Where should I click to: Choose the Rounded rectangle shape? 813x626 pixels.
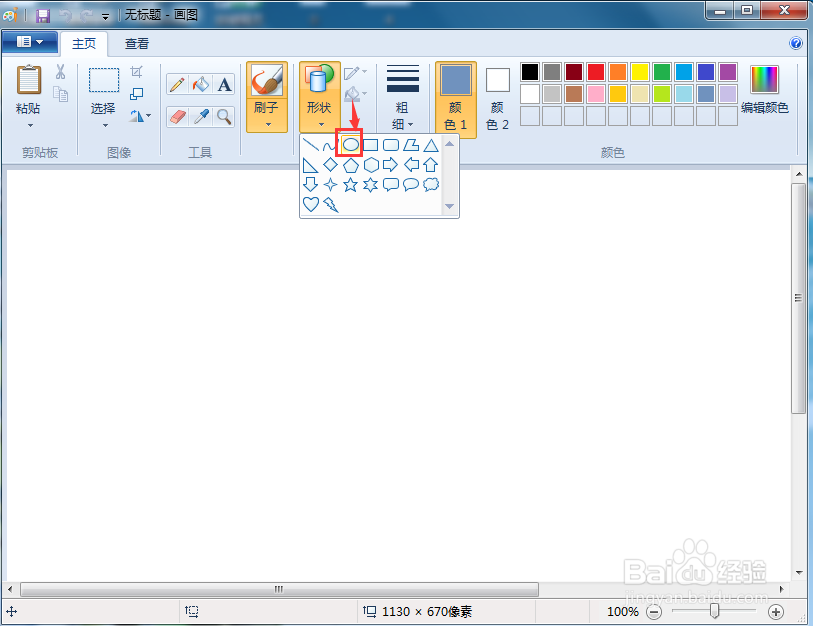(390, 145)
